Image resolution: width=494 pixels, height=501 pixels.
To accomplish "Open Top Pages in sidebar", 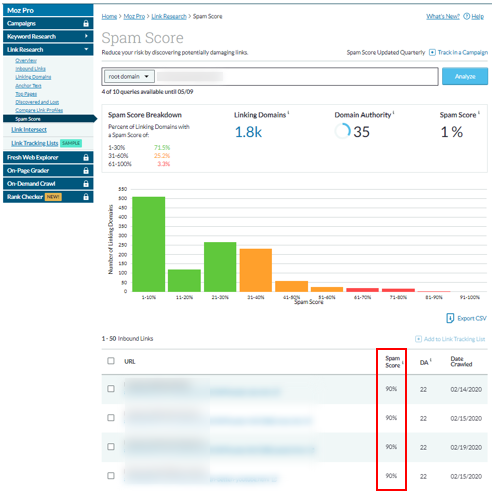I will pos(26,94).
